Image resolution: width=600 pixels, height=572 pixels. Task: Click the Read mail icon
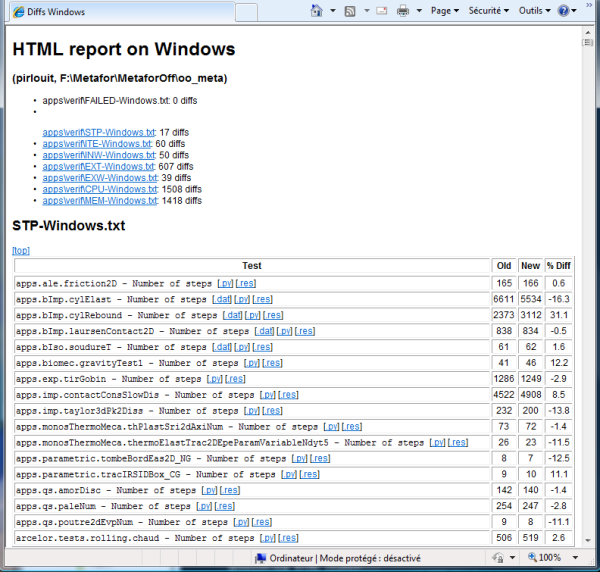click(382, 11)
